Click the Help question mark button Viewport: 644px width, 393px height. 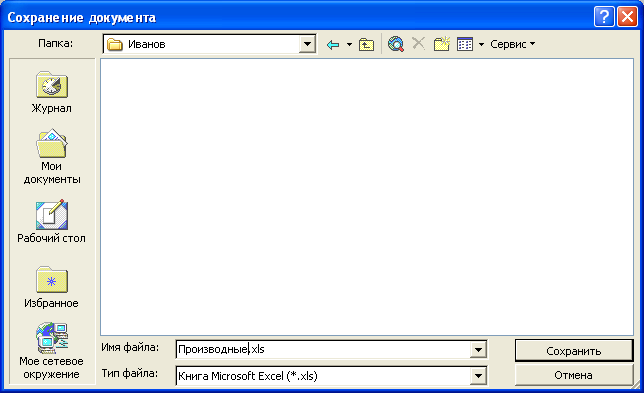604,17
